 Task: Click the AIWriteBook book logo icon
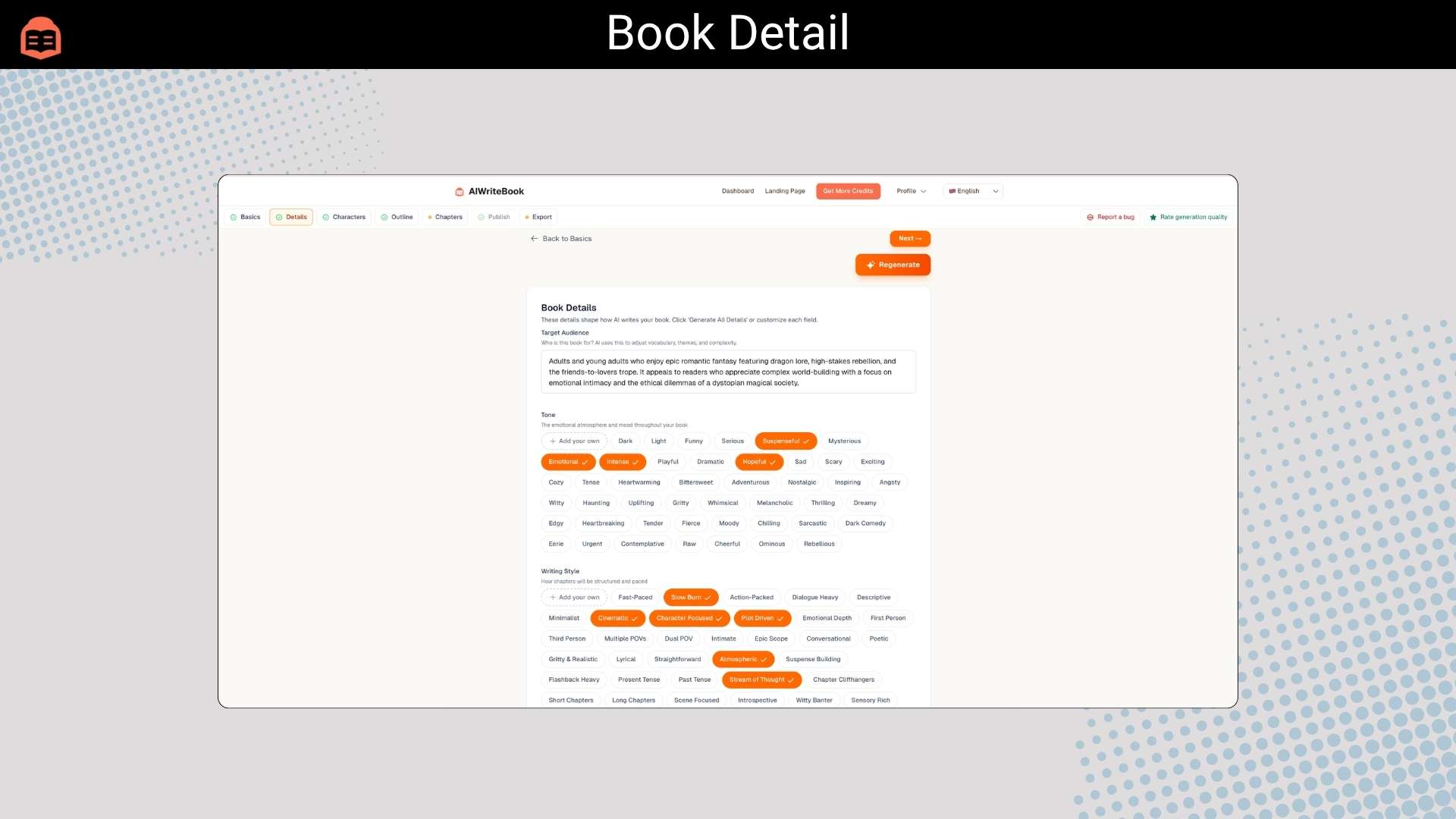[x=459, y=191]
